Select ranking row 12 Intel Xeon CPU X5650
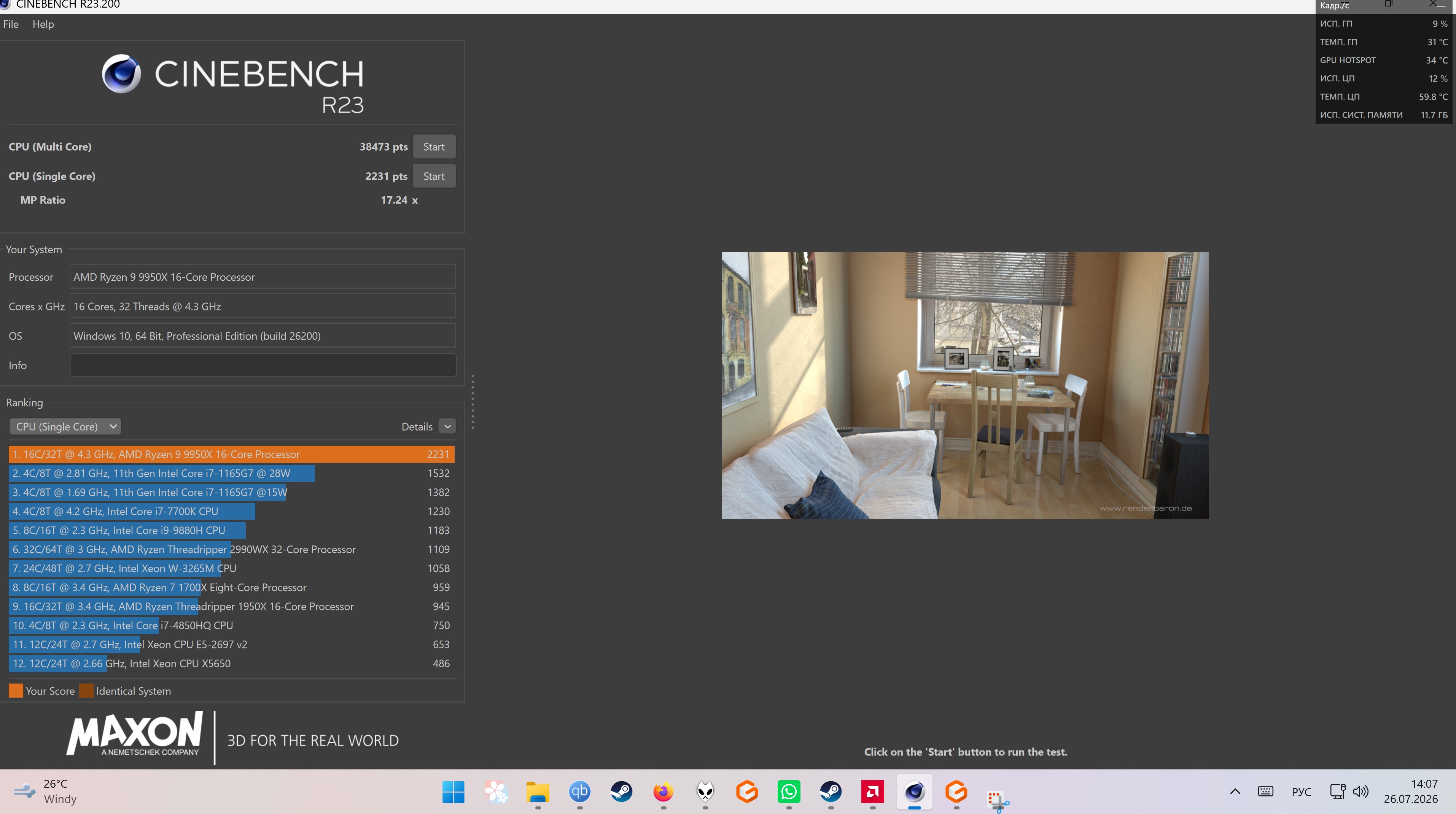This screenshot has width=1456, height=814. pos(232,664)
